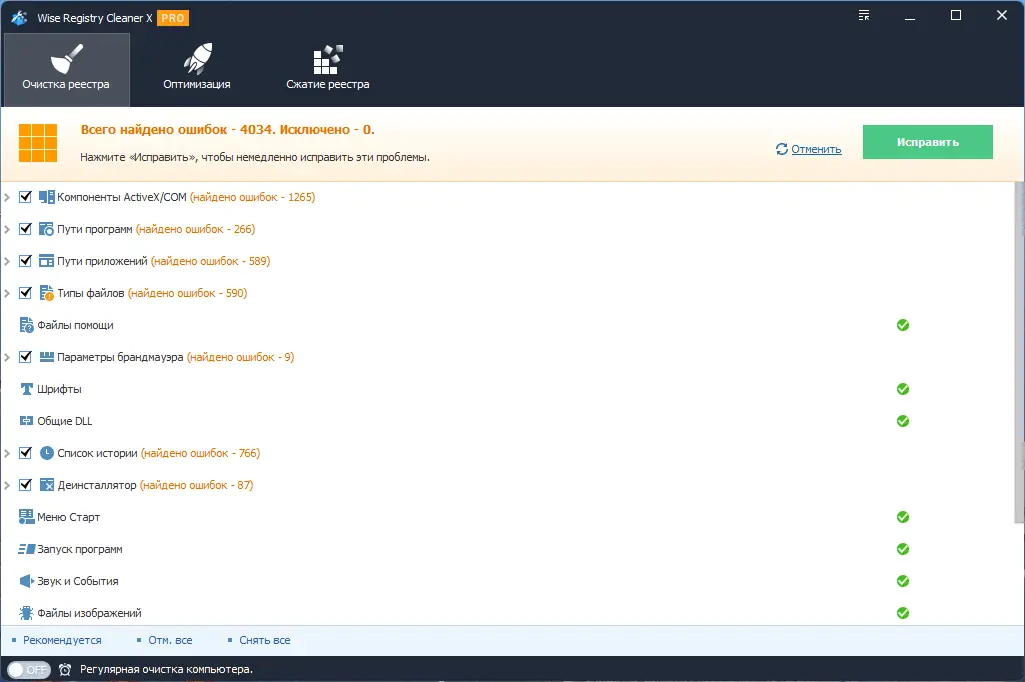Click ActiveX/COM error count 1265 text
This screenshot has width=1025, height=682.
coord(252,197)
